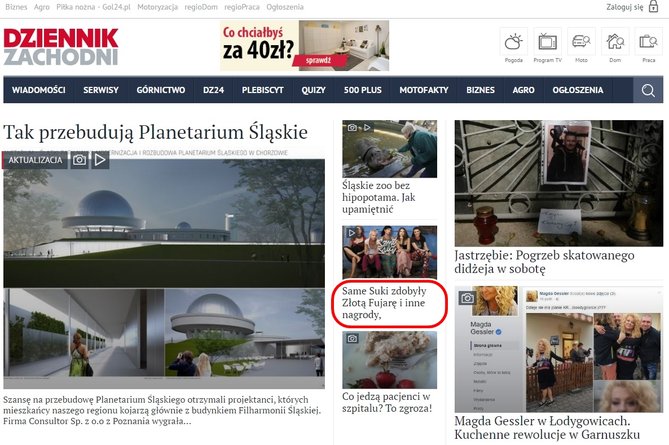Click the Zaloguj się login link

(x=625, y=7)
